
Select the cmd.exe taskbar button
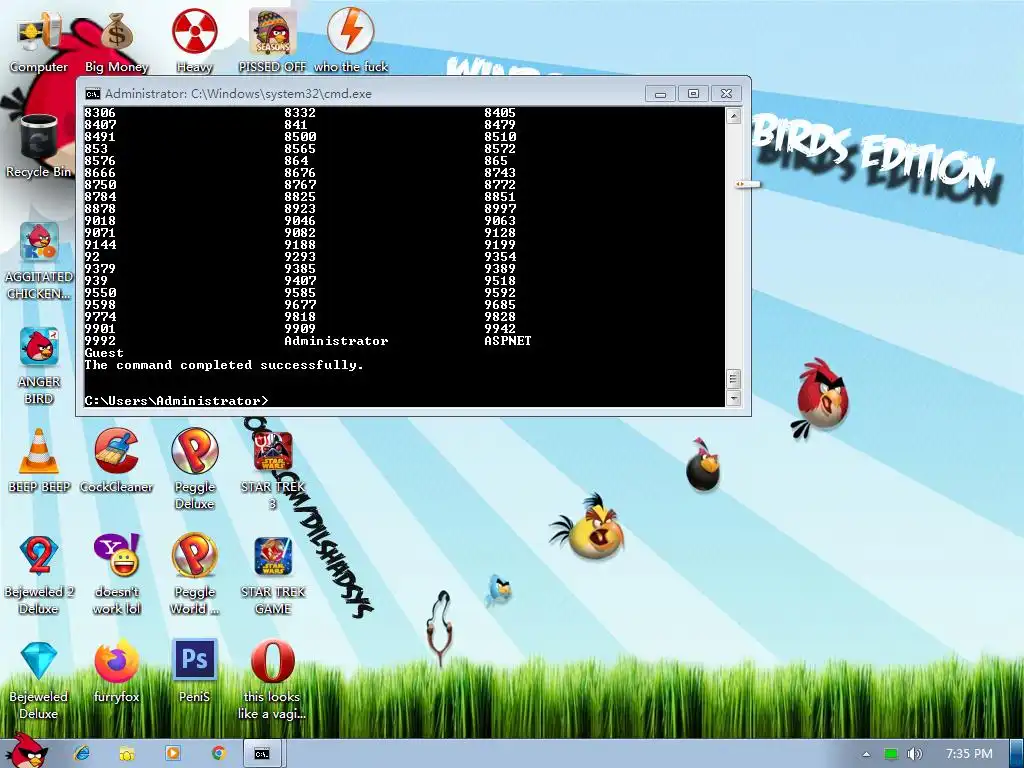(262, 754)
